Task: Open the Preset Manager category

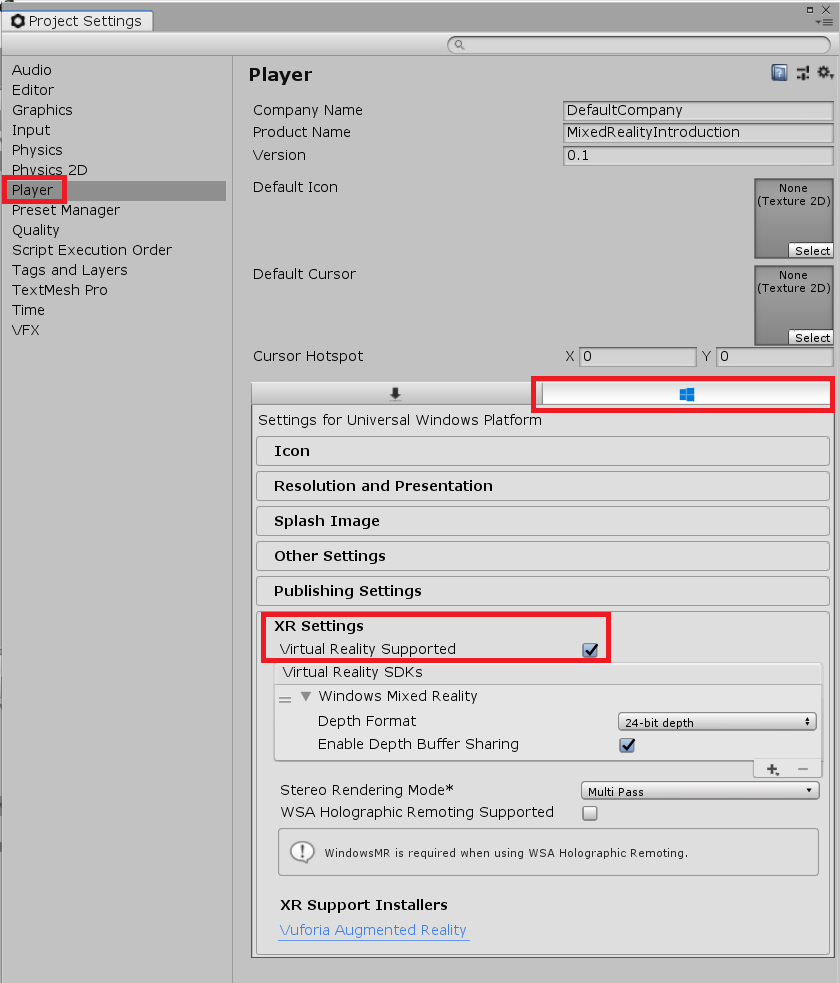Action: (x=66, y=211)
